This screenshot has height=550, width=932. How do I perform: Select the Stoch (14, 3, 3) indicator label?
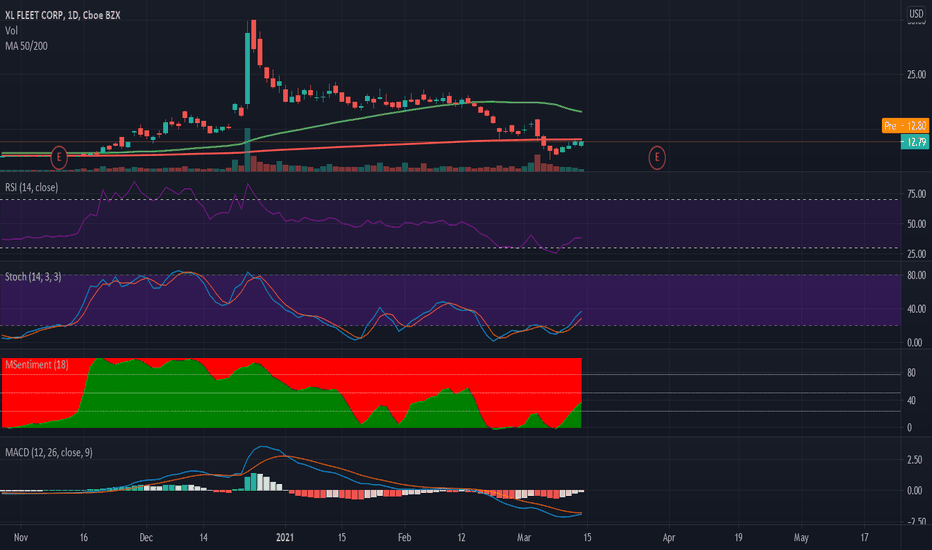click(33, 276)
